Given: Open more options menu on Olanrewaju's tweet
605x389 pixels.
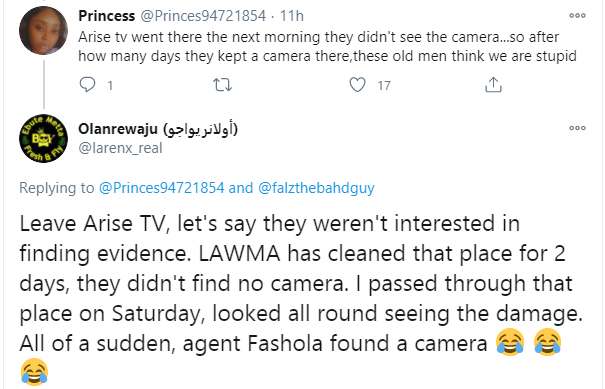Looking at the screenshot, I should (x=577, y=128).
